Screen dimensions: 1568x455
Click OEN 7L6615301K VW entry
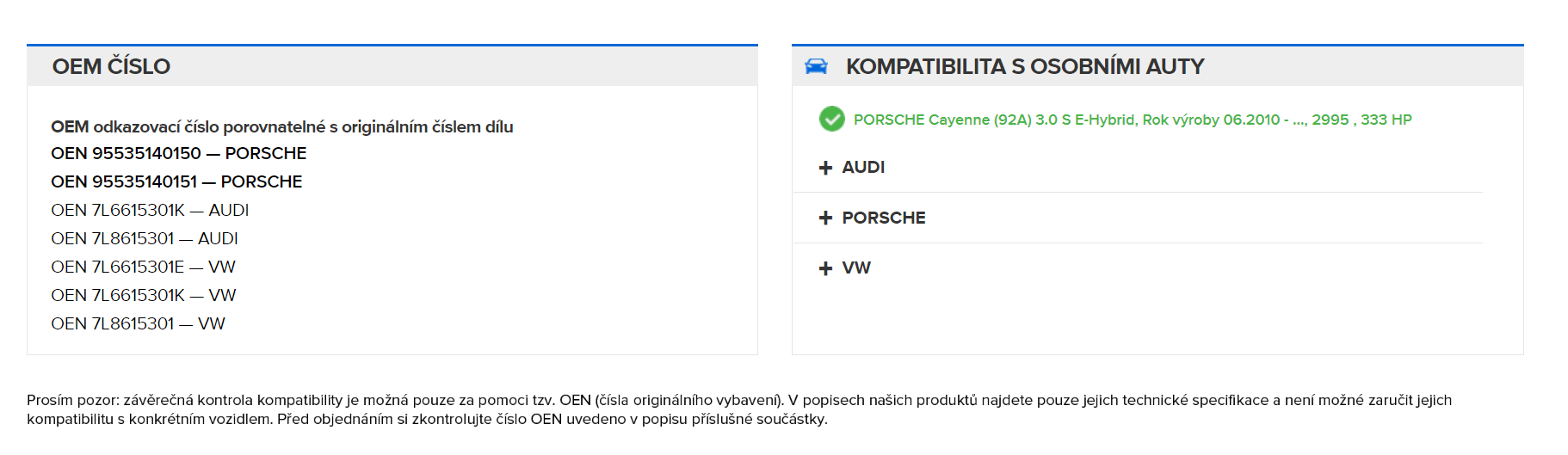point(144,295)
